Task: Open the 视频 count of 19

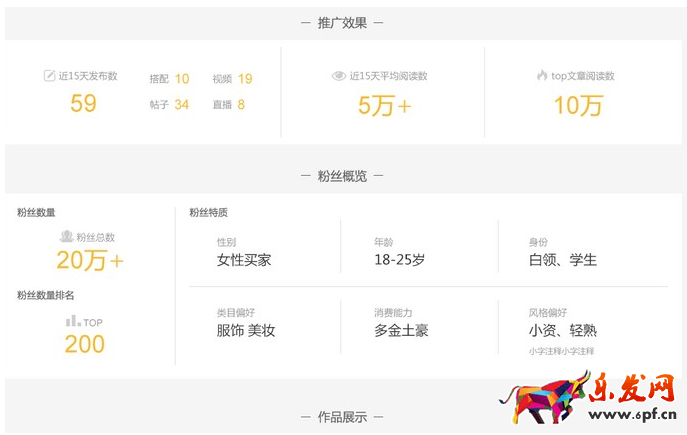Action: (245, 79)
